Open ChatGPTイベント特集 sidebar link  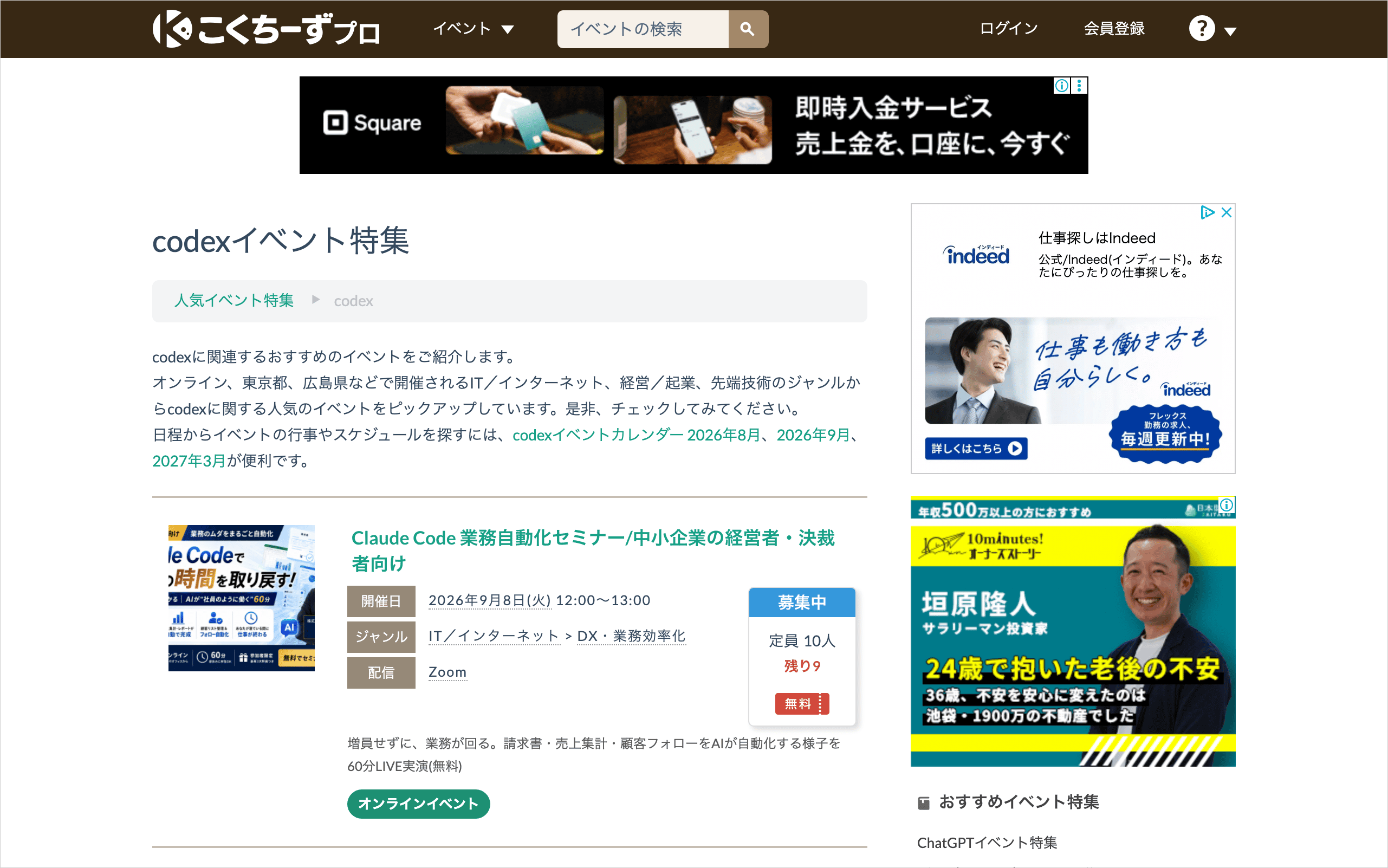987,843
